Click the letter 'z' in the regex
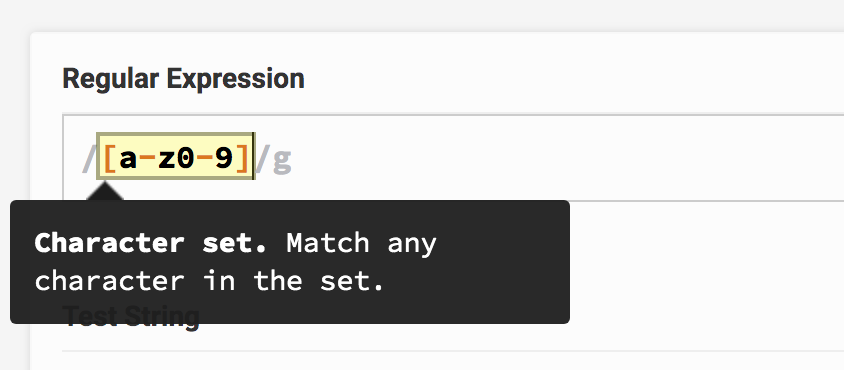This screenshot has height=370, width=844. [x=166, y=158]
